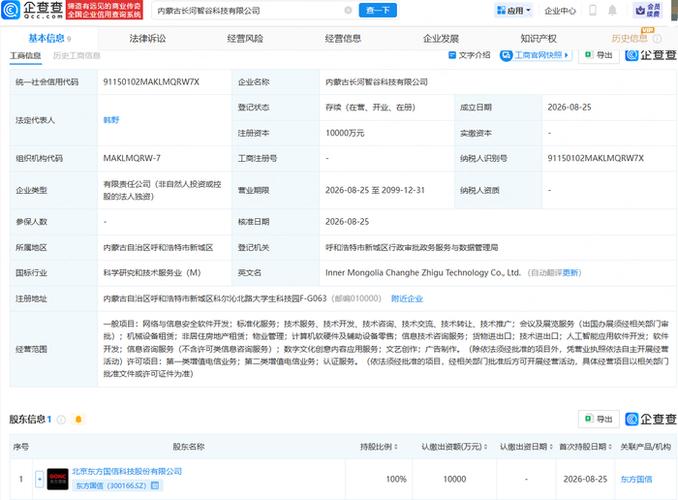Click the organization code MAKLMQRW-7

131,158
